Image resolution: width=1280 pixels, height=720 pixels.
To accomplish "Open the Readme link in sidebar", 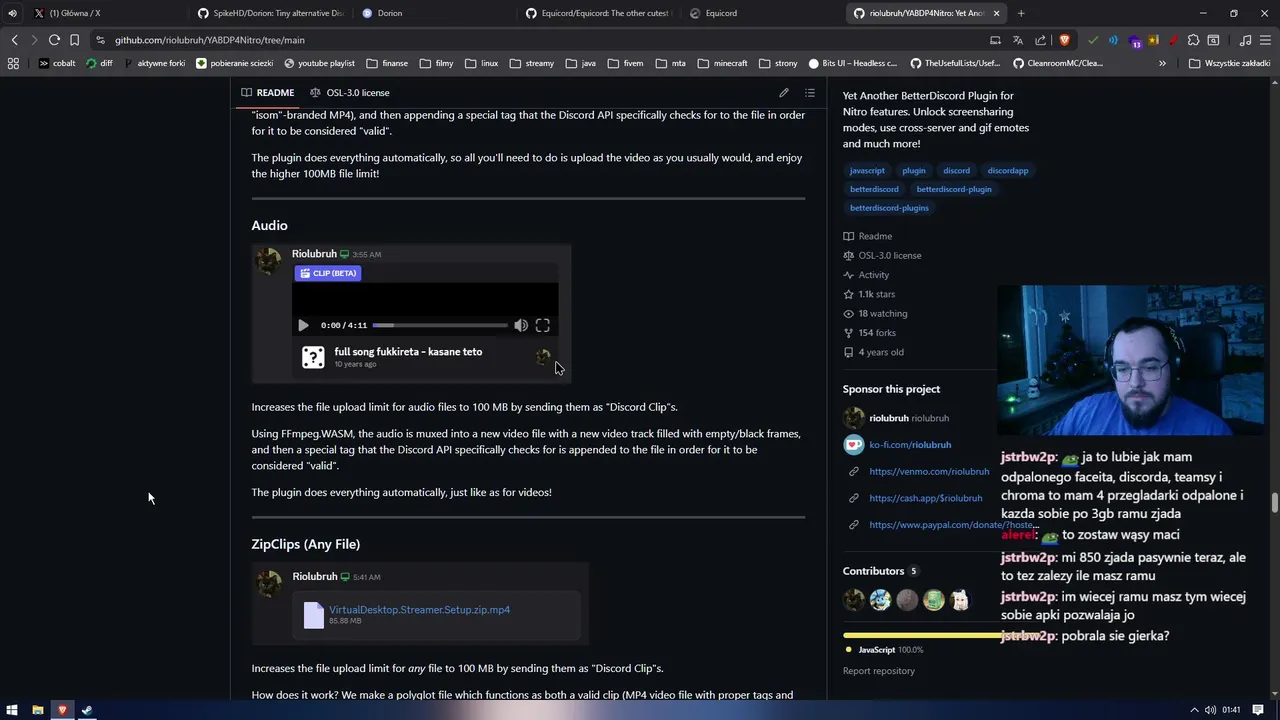I will 867,236.
